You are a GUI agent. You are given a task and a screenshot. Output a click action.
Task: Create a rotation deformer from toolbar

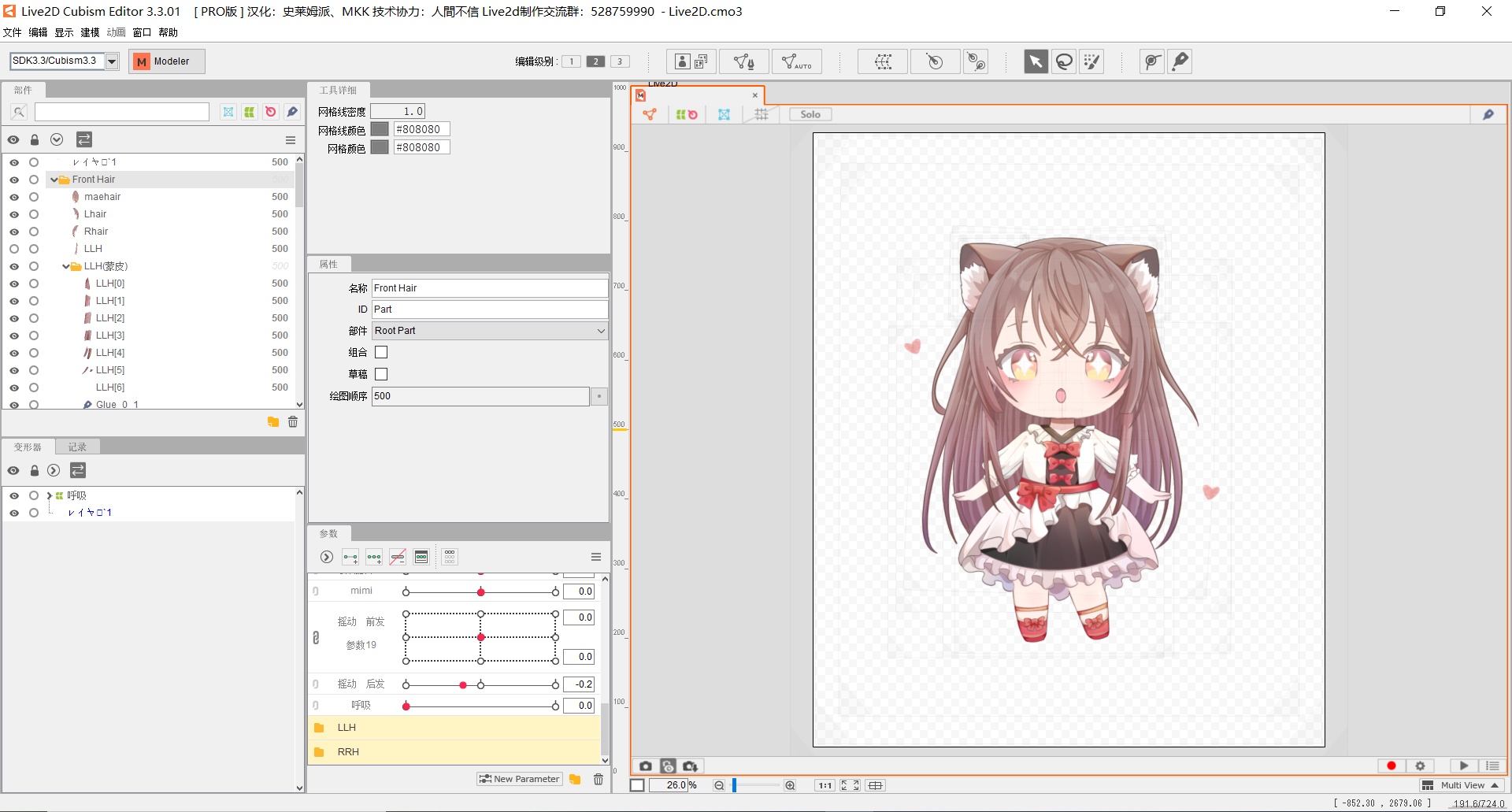pos(935,61)
